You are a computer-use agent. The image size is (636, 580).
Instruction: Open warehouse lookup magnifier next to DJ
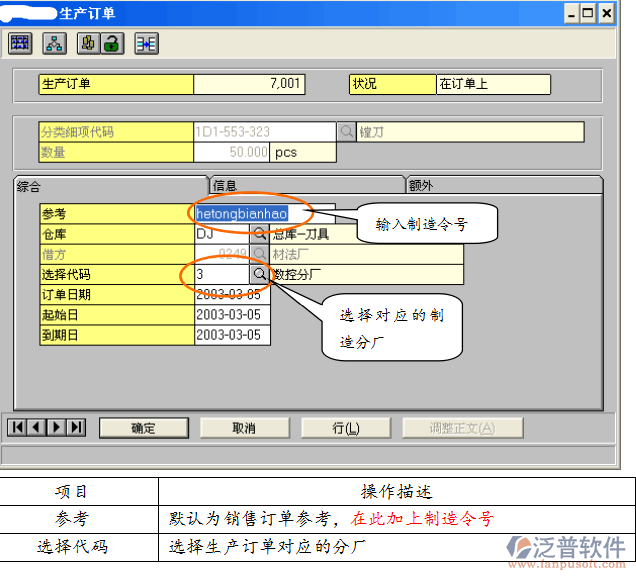tap(259, 234)
